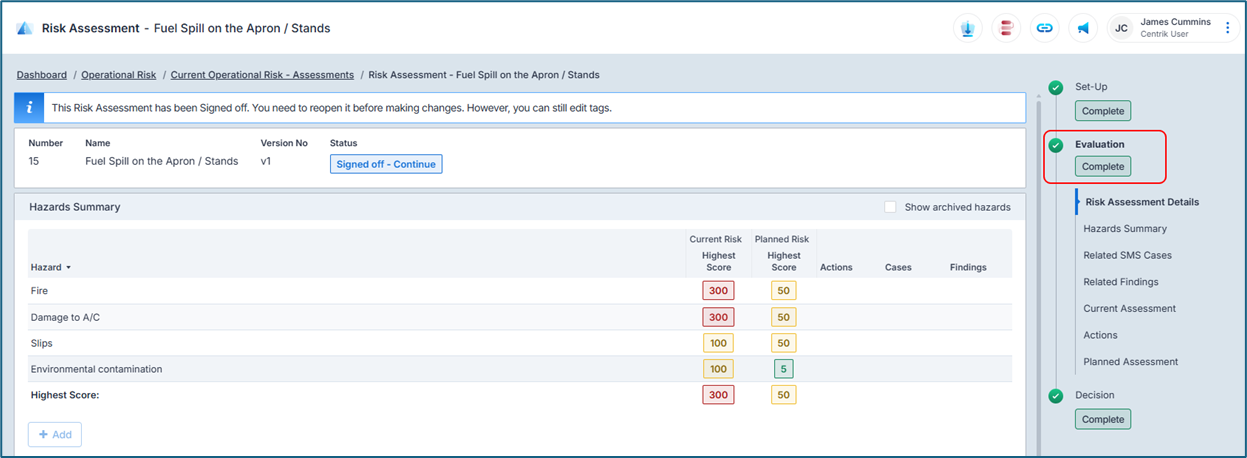Click the Decision green checkmark step icon

1055,396
